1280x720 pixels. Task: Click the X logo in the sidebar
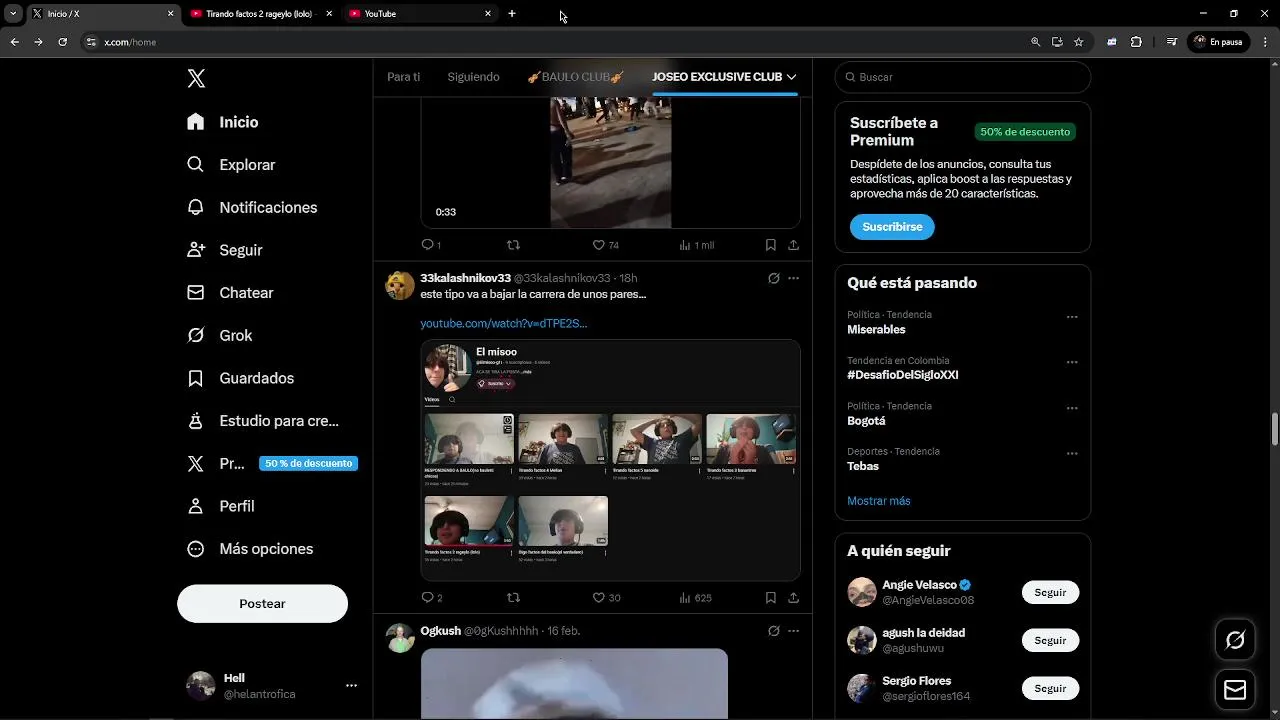(196, 79)
